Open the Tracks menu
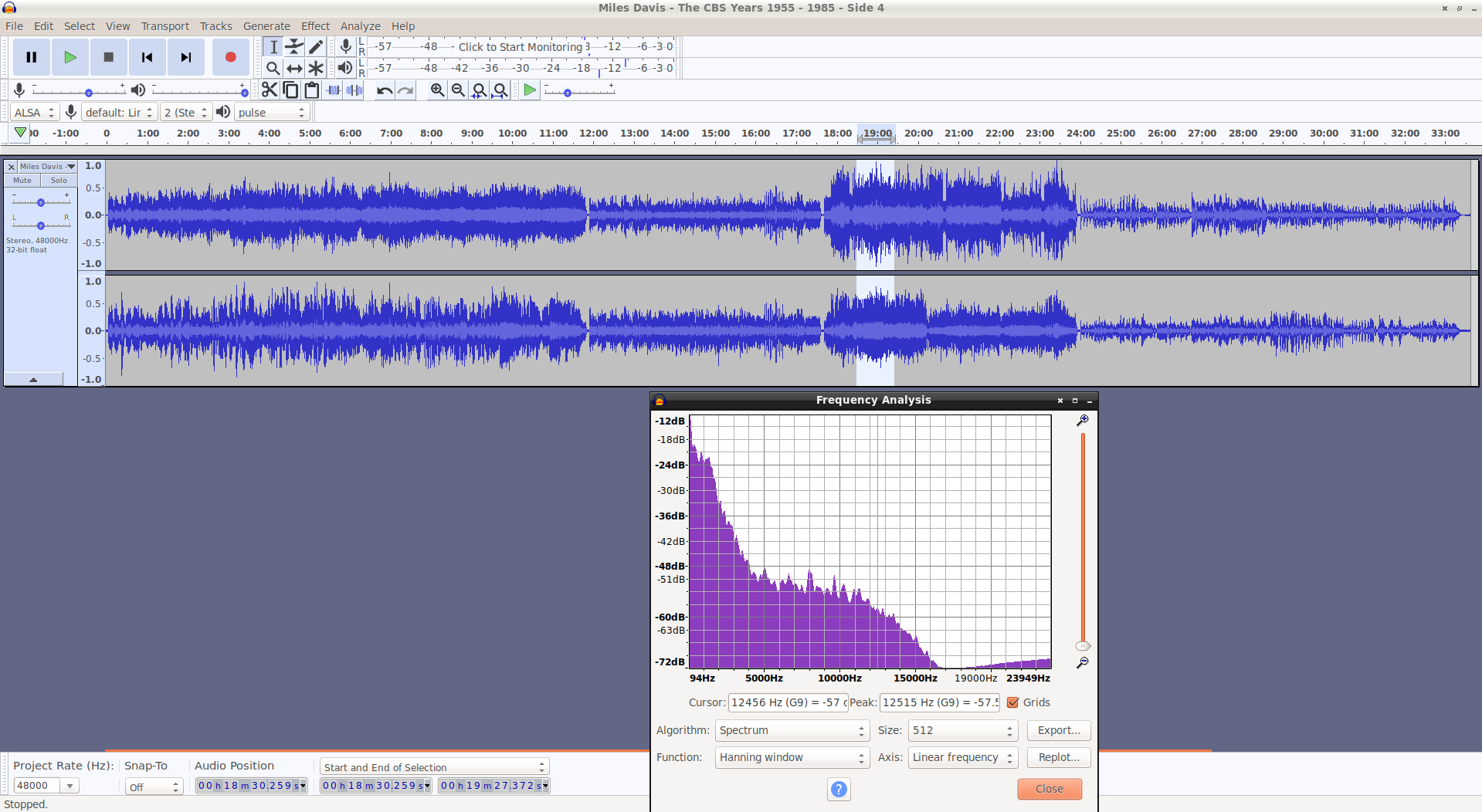 (x=216, y=26)
